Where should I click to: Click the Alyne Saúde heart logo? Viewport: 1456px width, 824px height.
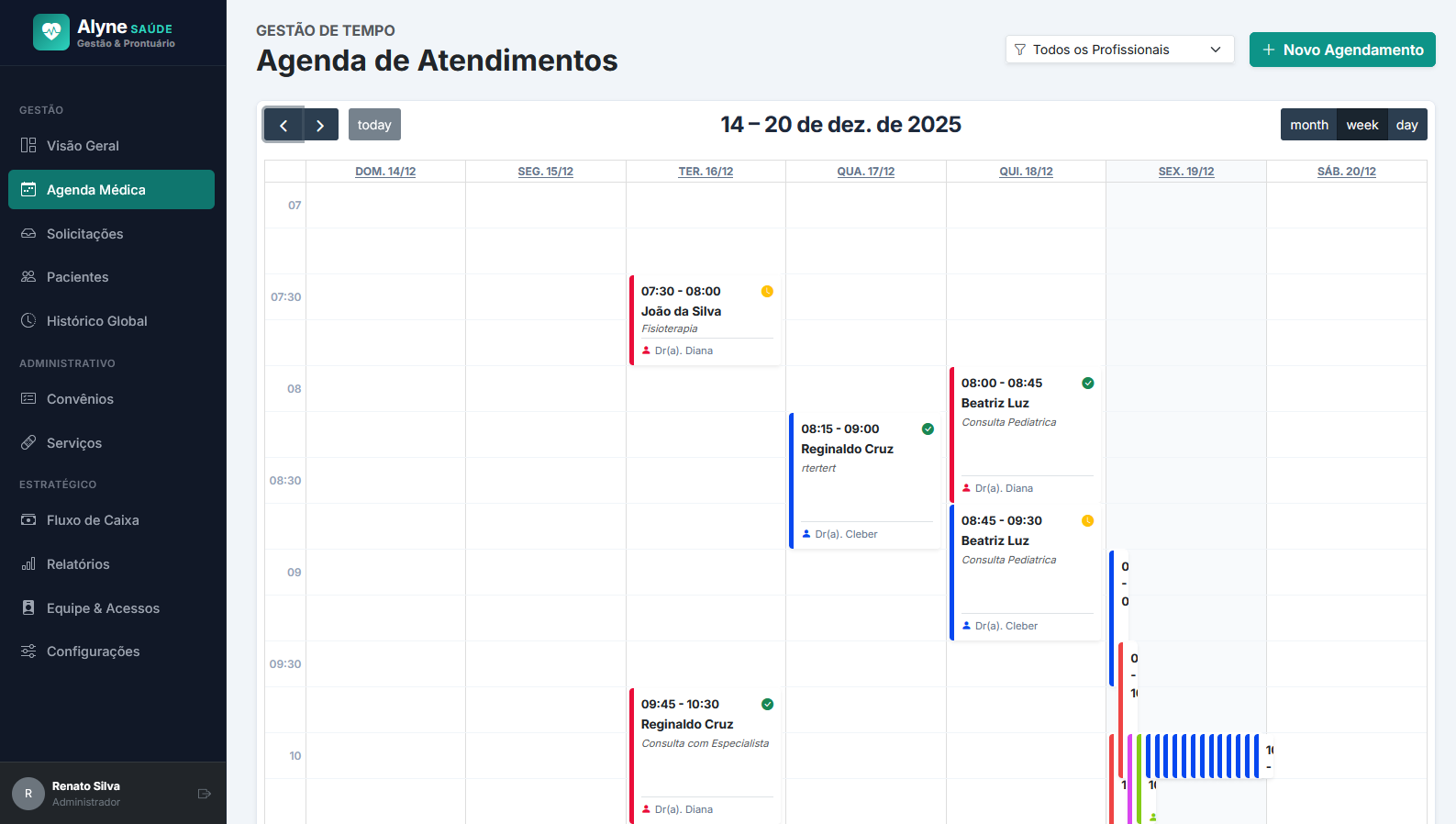[x=51, y=32]
